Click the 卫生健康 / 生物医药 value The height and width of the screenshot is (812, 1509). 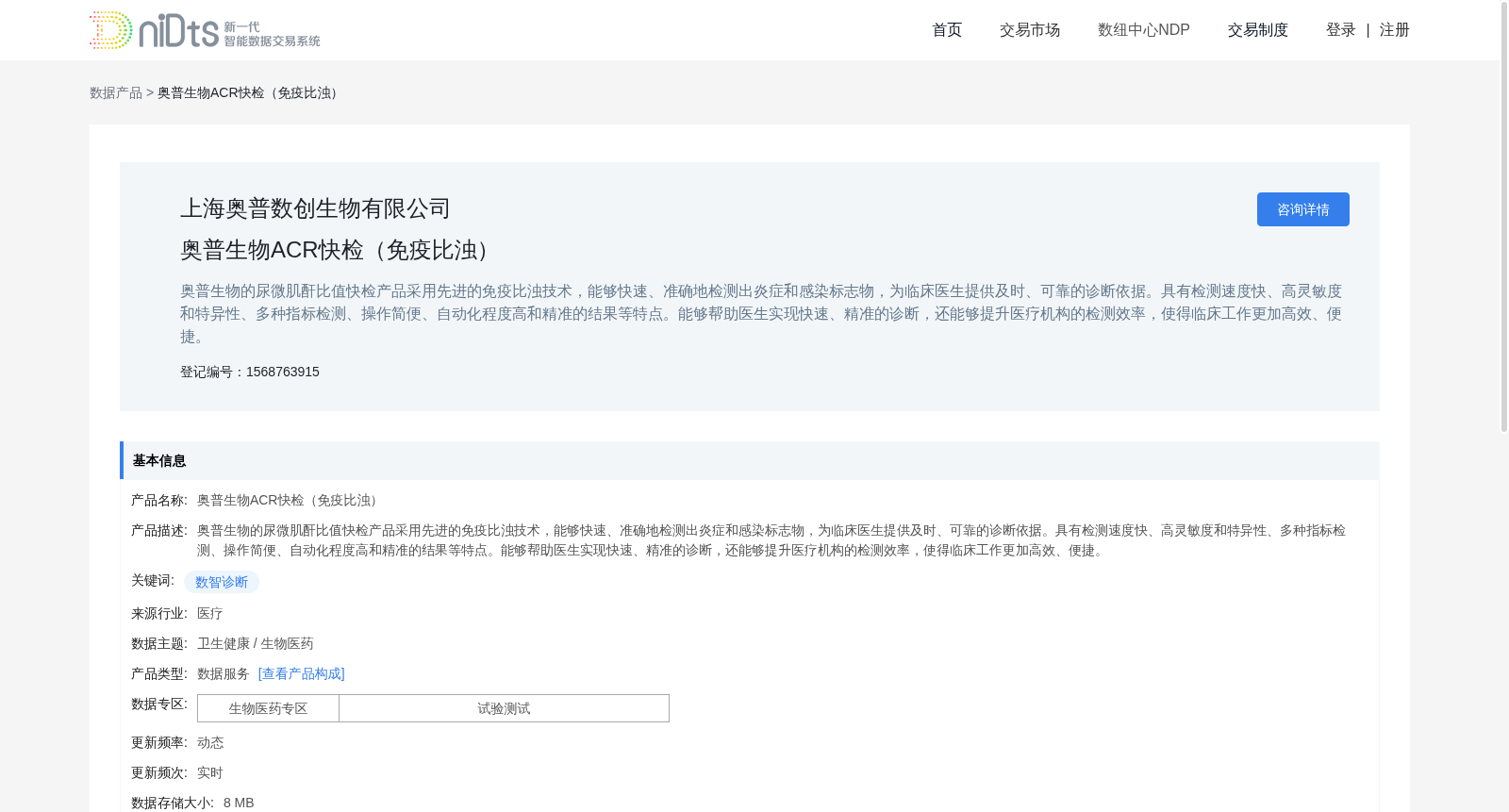[x=256, y=643]
